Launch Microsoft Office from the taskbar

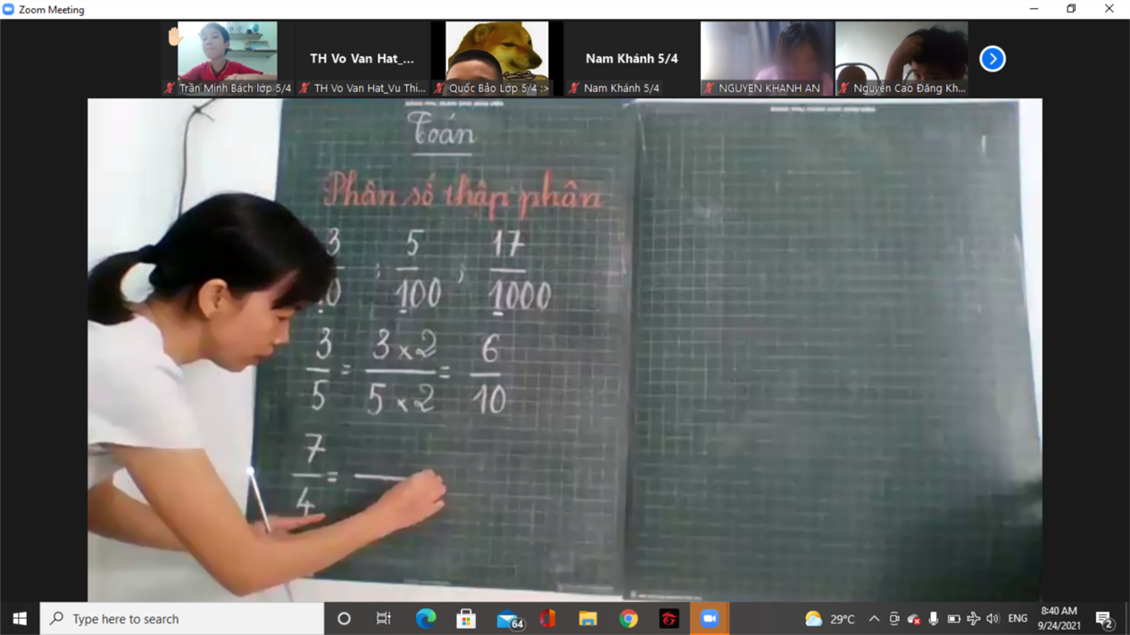(547, 619)
